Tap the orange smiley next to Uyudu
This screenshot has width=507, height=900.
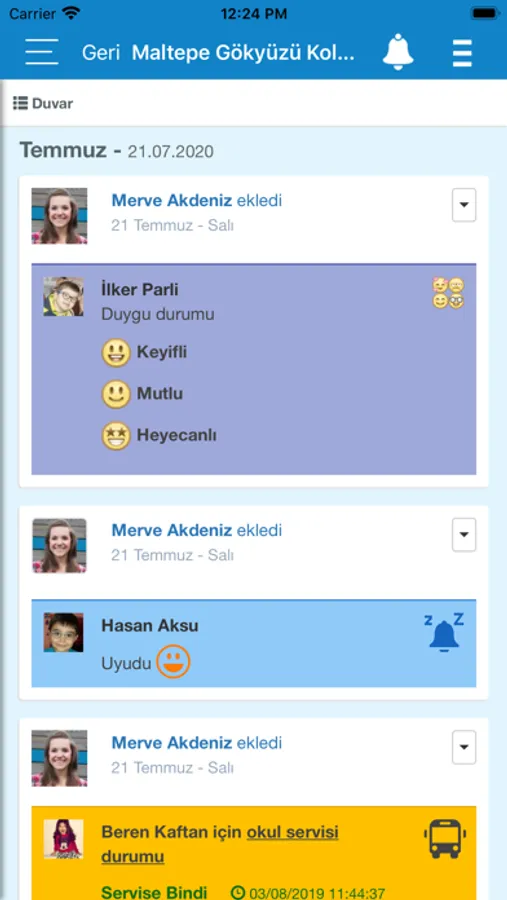(173, 661)
